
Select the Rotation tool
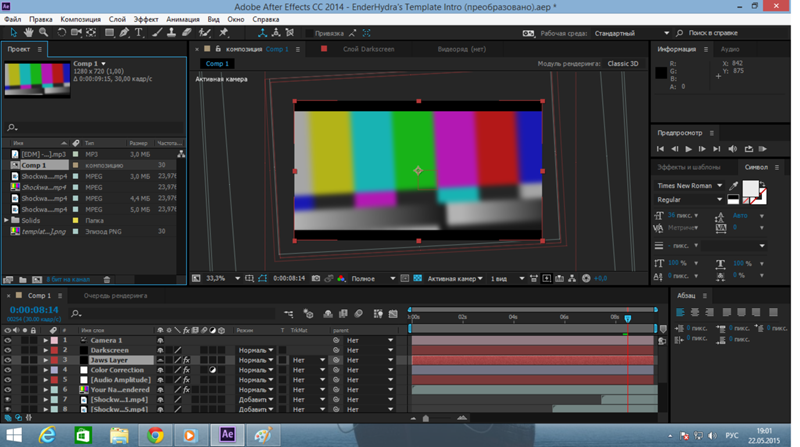click(x=61, y=33)
